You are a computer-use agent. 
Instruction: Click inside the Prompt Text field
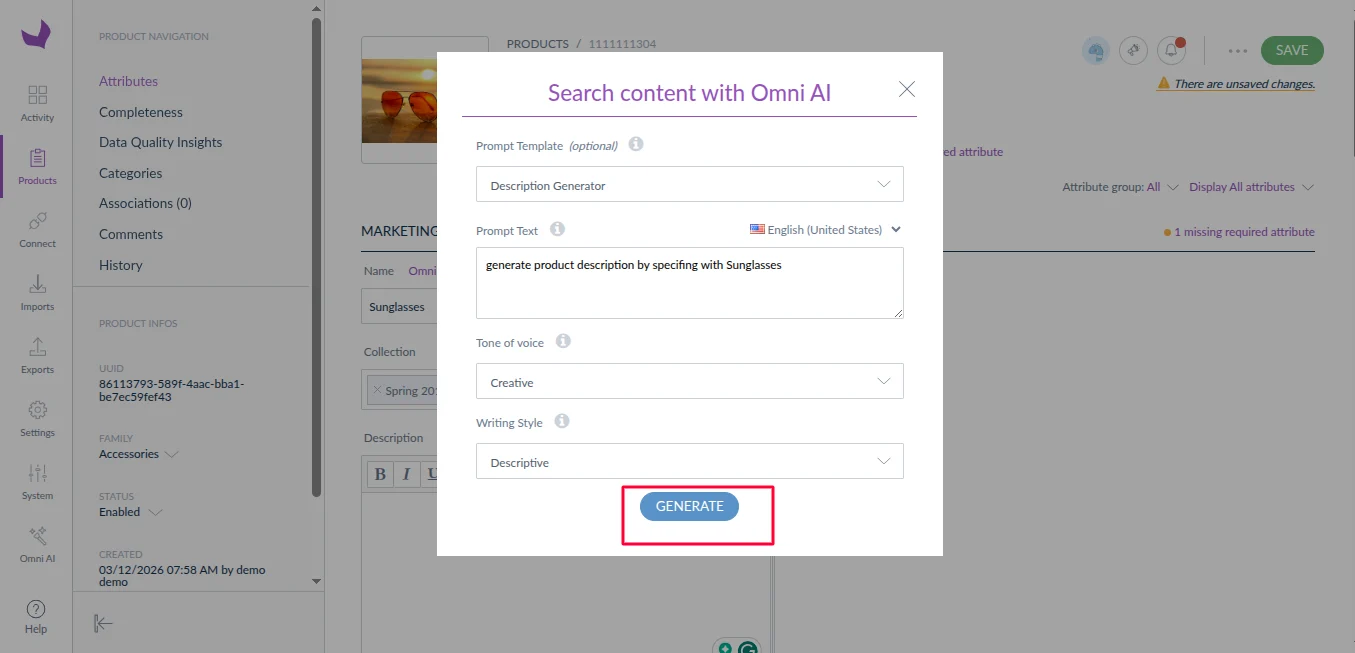(688, 283)
